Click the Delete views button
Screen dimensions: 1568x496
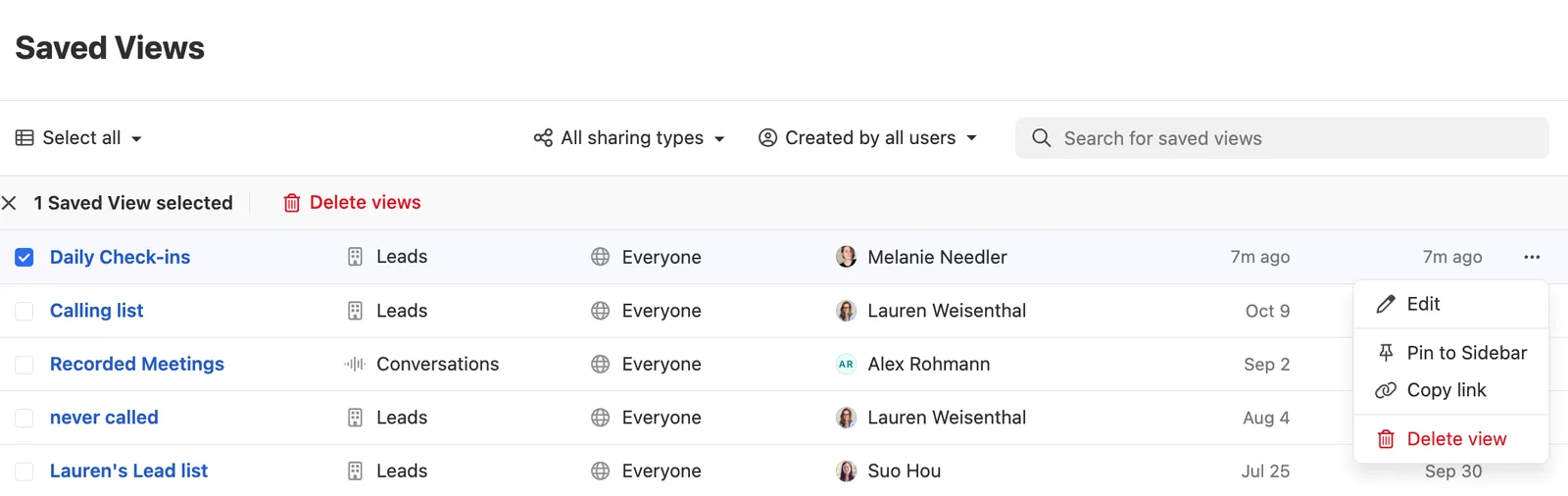pyautogui.click(x=352, y=203)
